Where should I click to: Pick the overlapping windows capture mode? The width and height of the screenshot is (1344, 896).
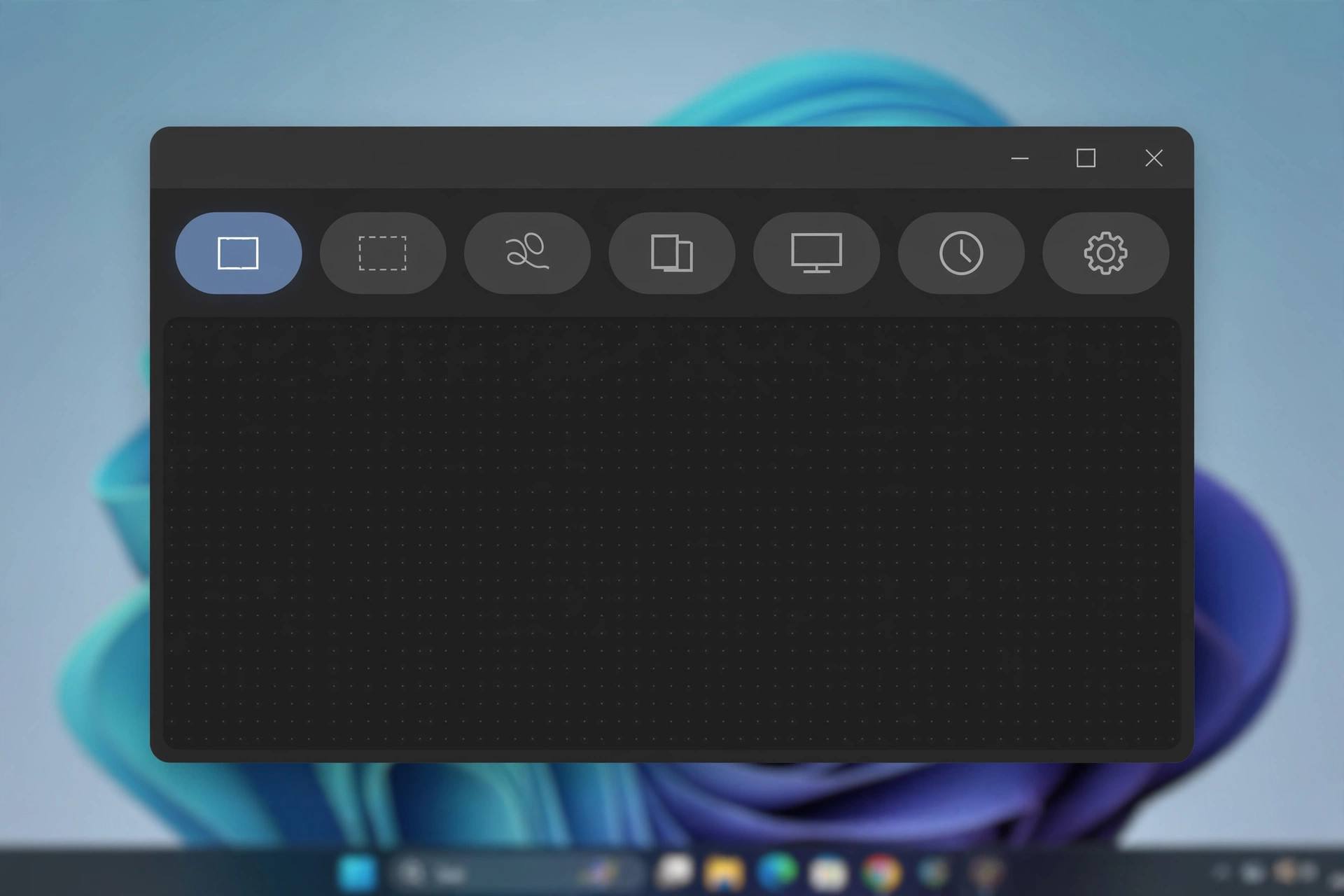point(672,253)
